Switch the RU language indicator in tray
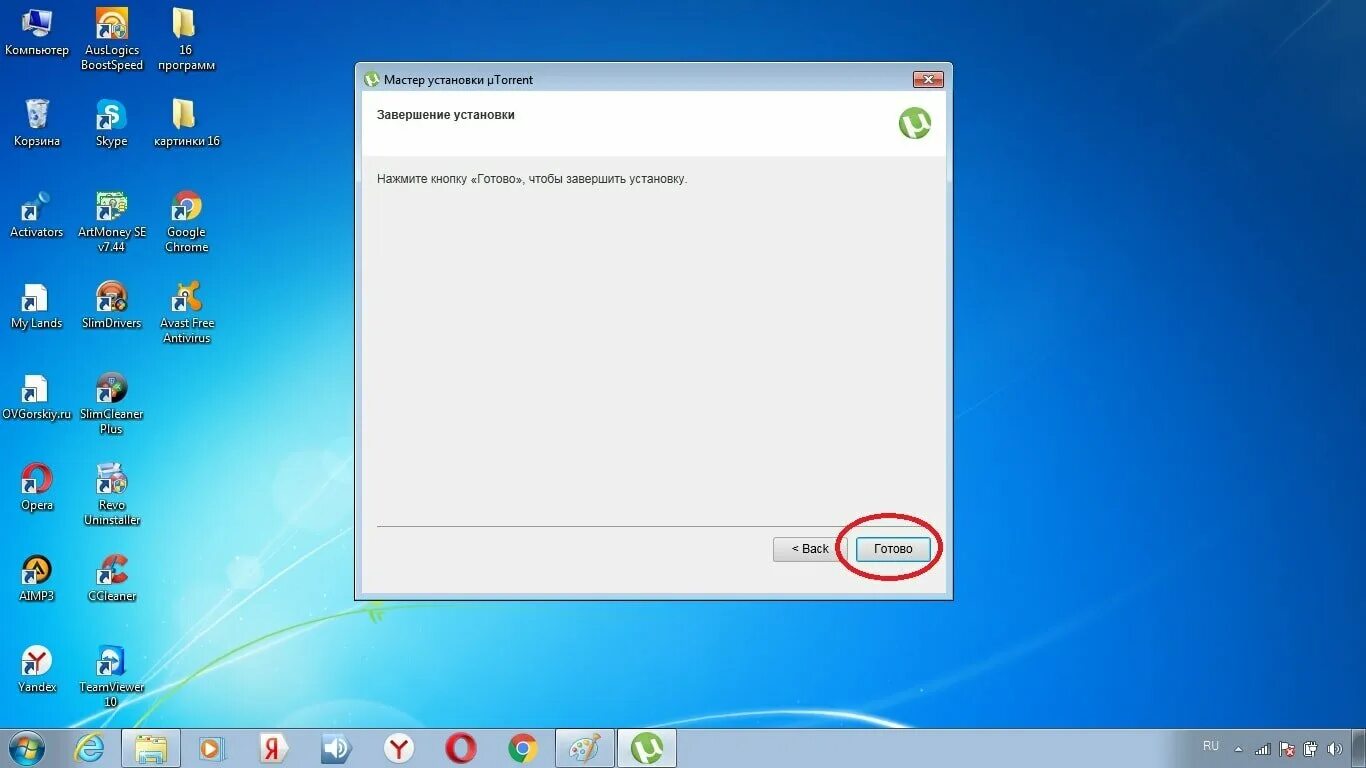Screen dimensions: 1366x768 (1211, 746)
